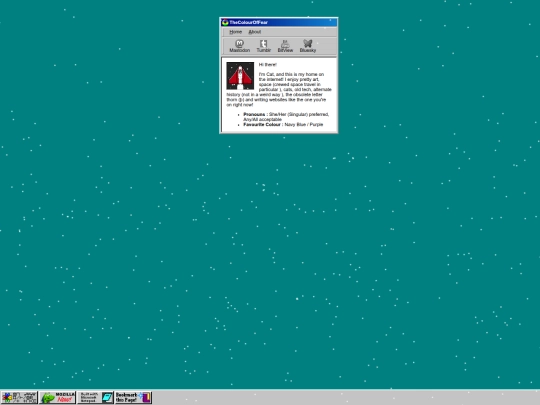Open the Home menu
The height and width of the screenshot is (405, 540).
236,32
